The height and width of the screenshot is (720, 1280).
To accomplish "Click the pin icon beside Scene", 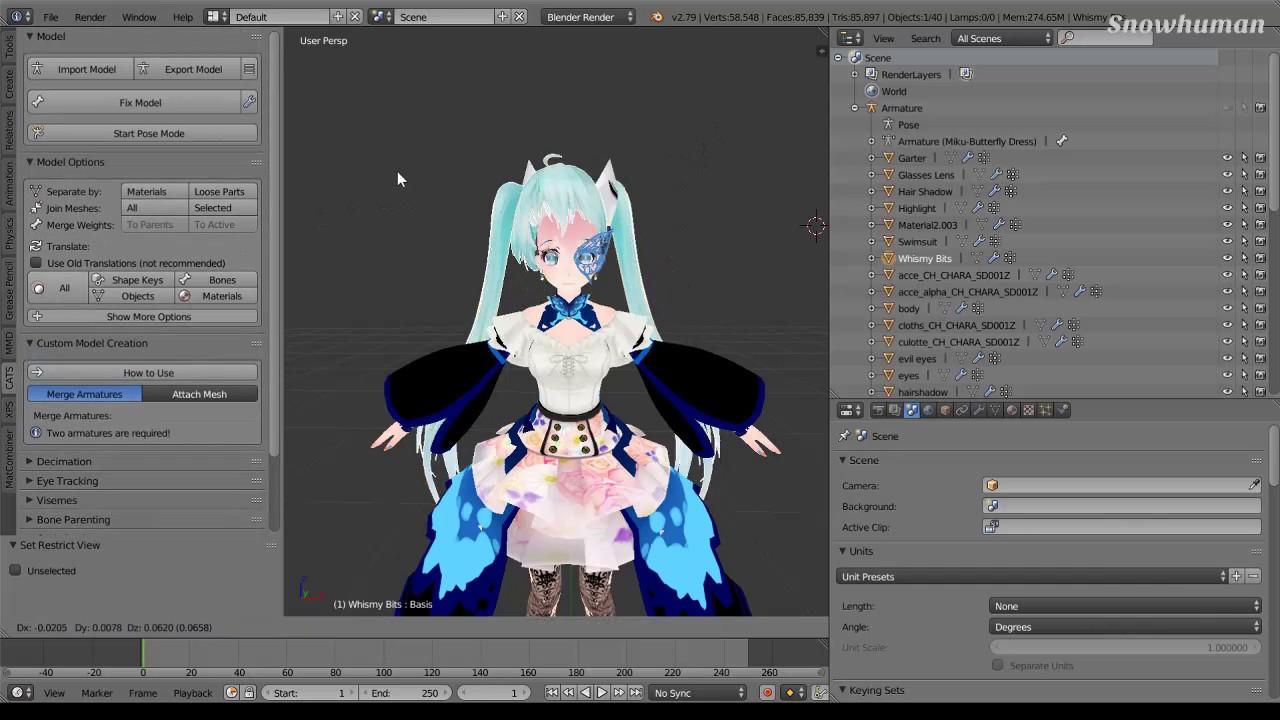I will (845, 436).
